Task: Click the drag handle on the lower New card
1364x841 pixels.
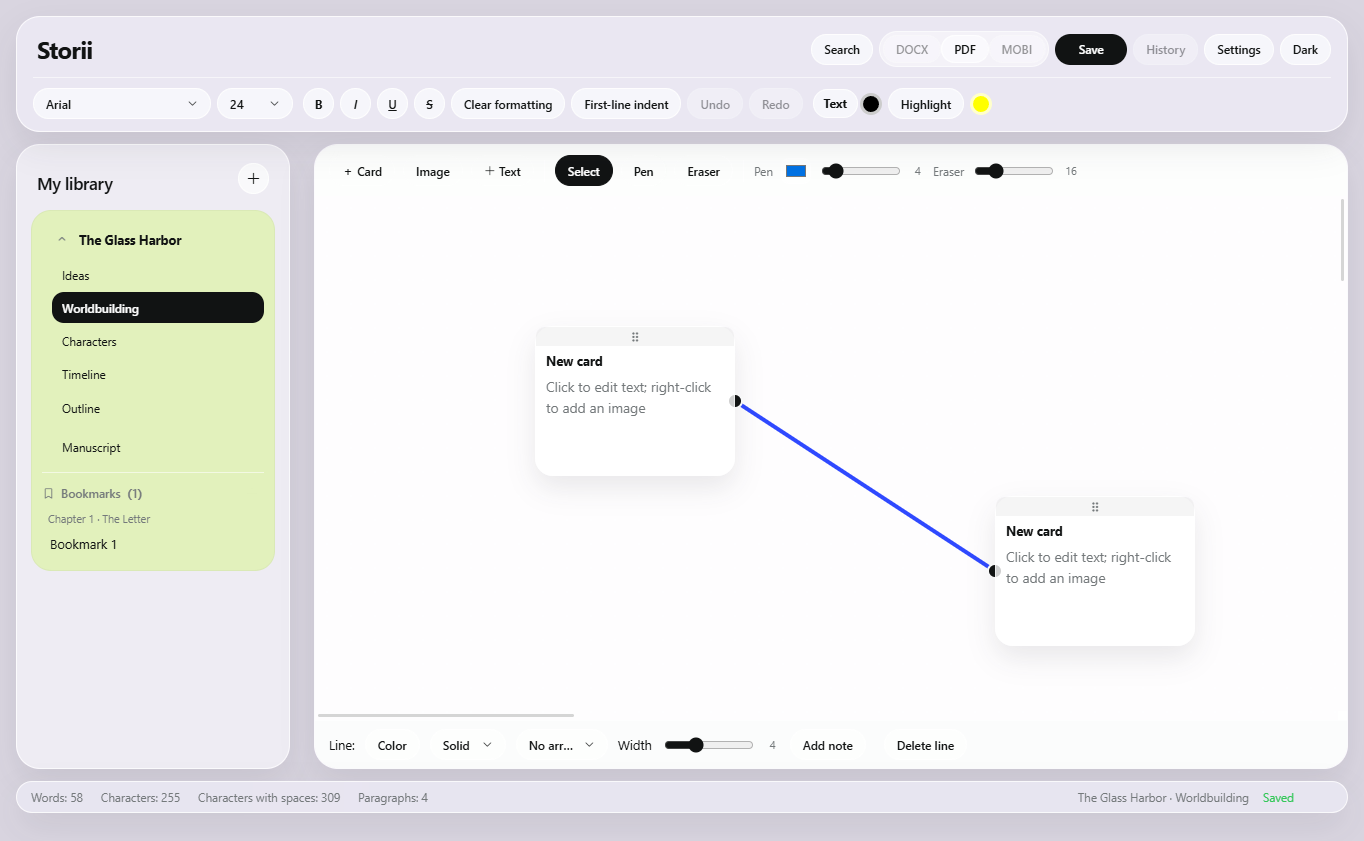Action: point(1095,507)
